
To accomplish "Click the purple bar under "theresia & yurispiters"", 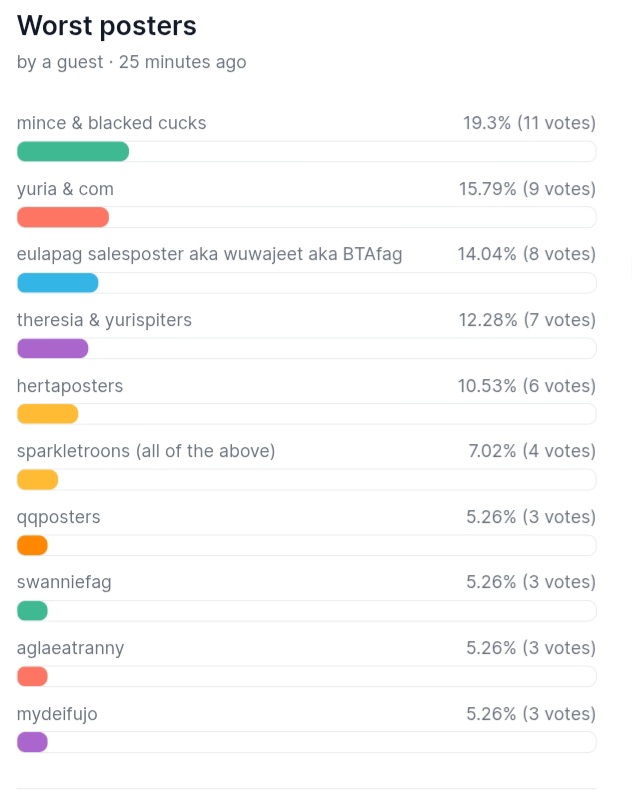I will [x=52, y=349].
